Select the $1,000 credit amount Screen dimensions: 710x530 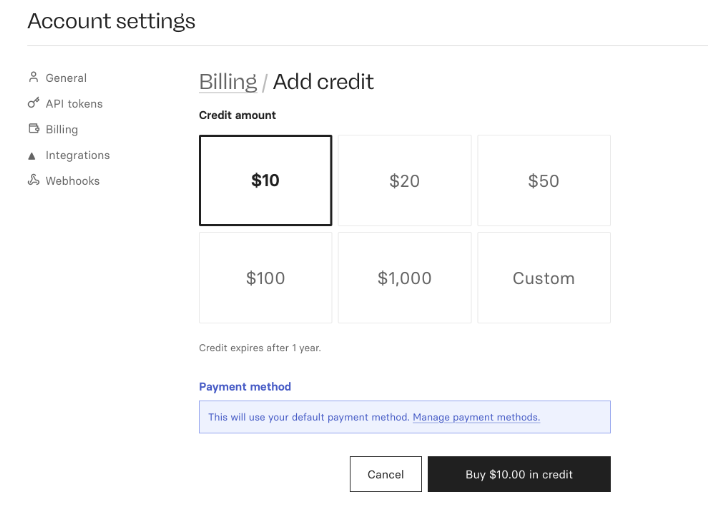404,278
